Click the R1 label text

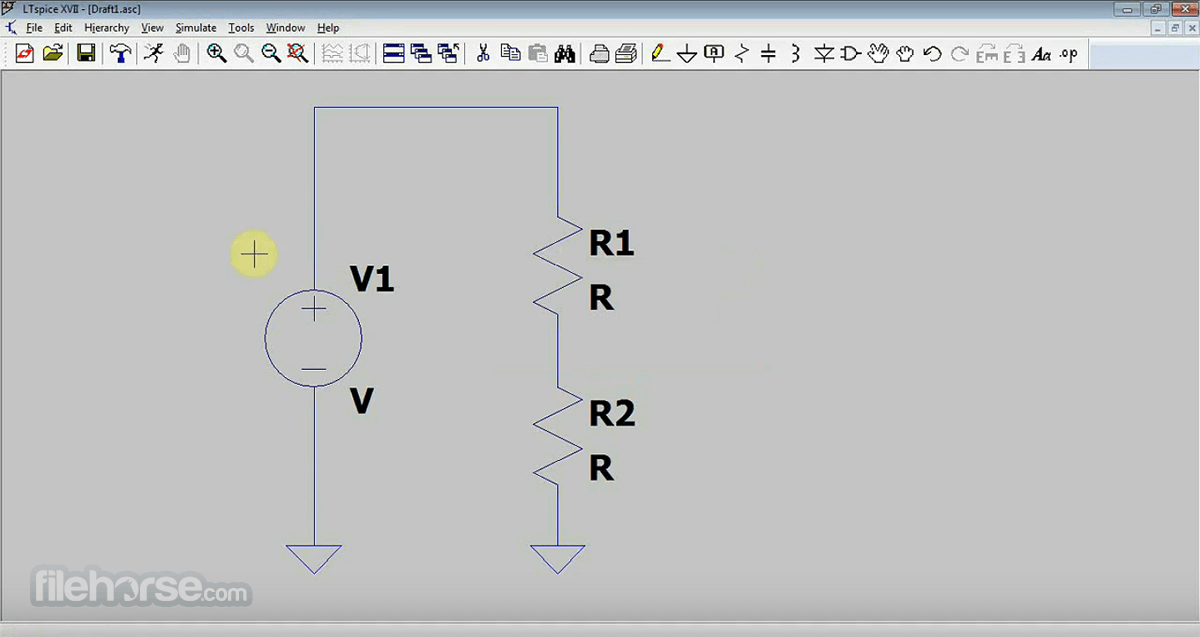[611, 242]
